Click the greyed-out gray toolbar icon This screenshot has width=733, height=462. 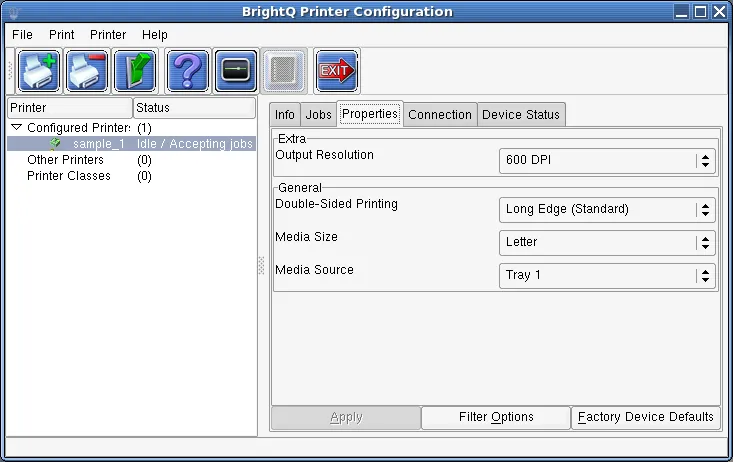pos(284,71)
